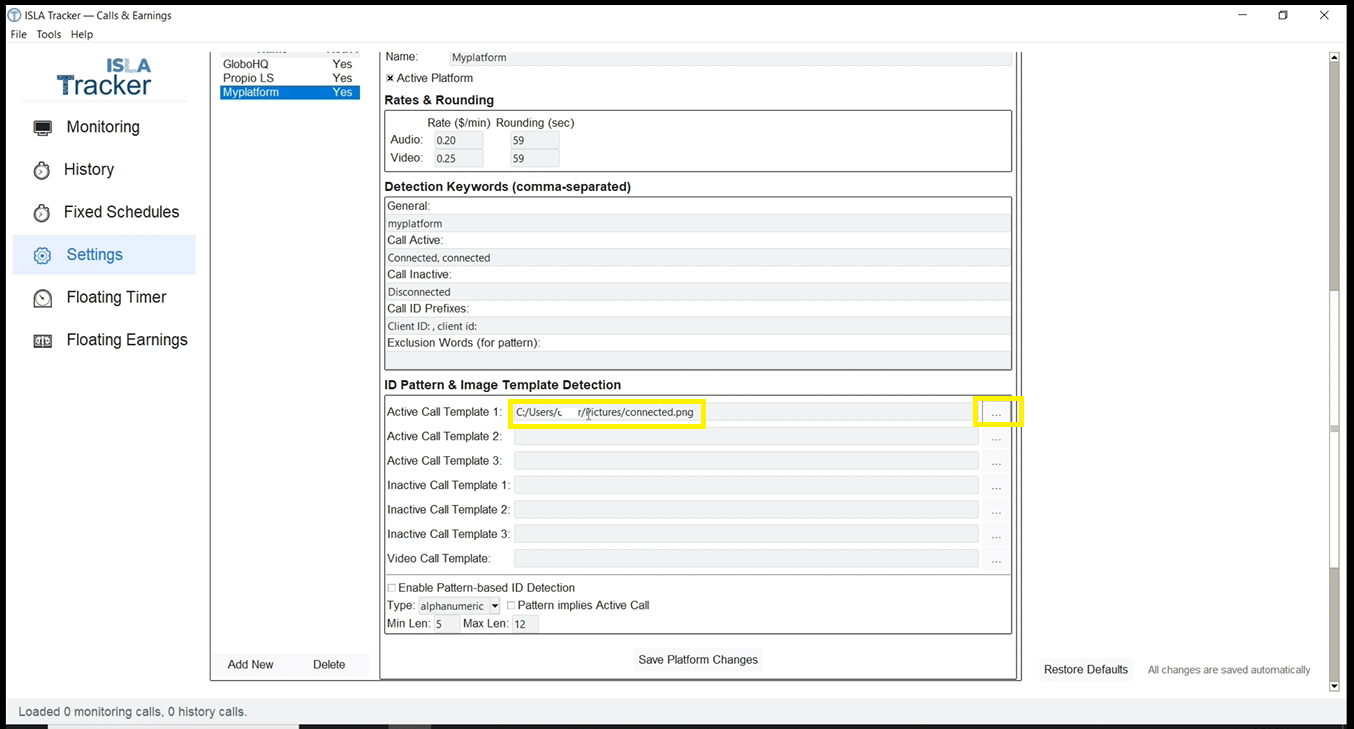Open the Floating Earnings view
Viewport: 1354px width, 729px height.
pos(126,340)
